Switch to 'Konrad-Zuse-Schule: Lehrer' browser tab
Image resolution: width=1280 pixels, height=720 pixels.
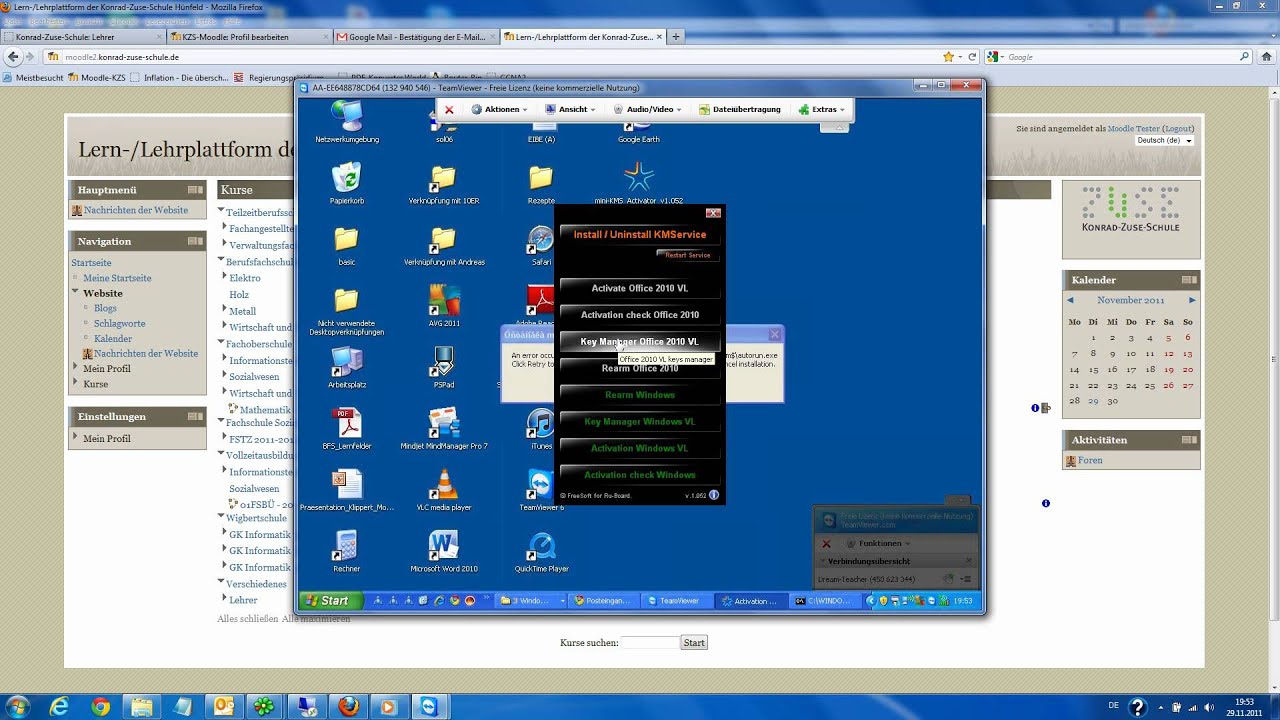point(84,37)
